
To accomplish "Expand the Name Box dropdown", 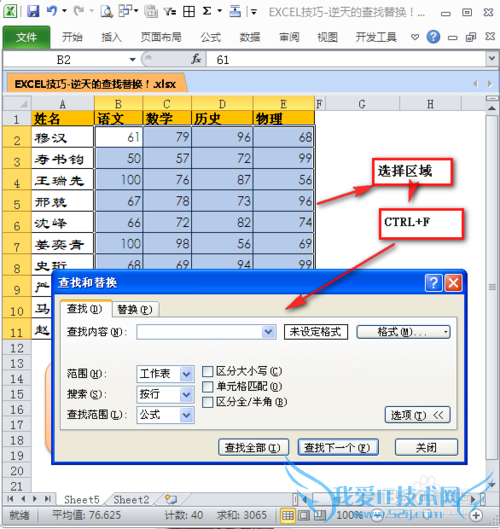I will 133,60.
